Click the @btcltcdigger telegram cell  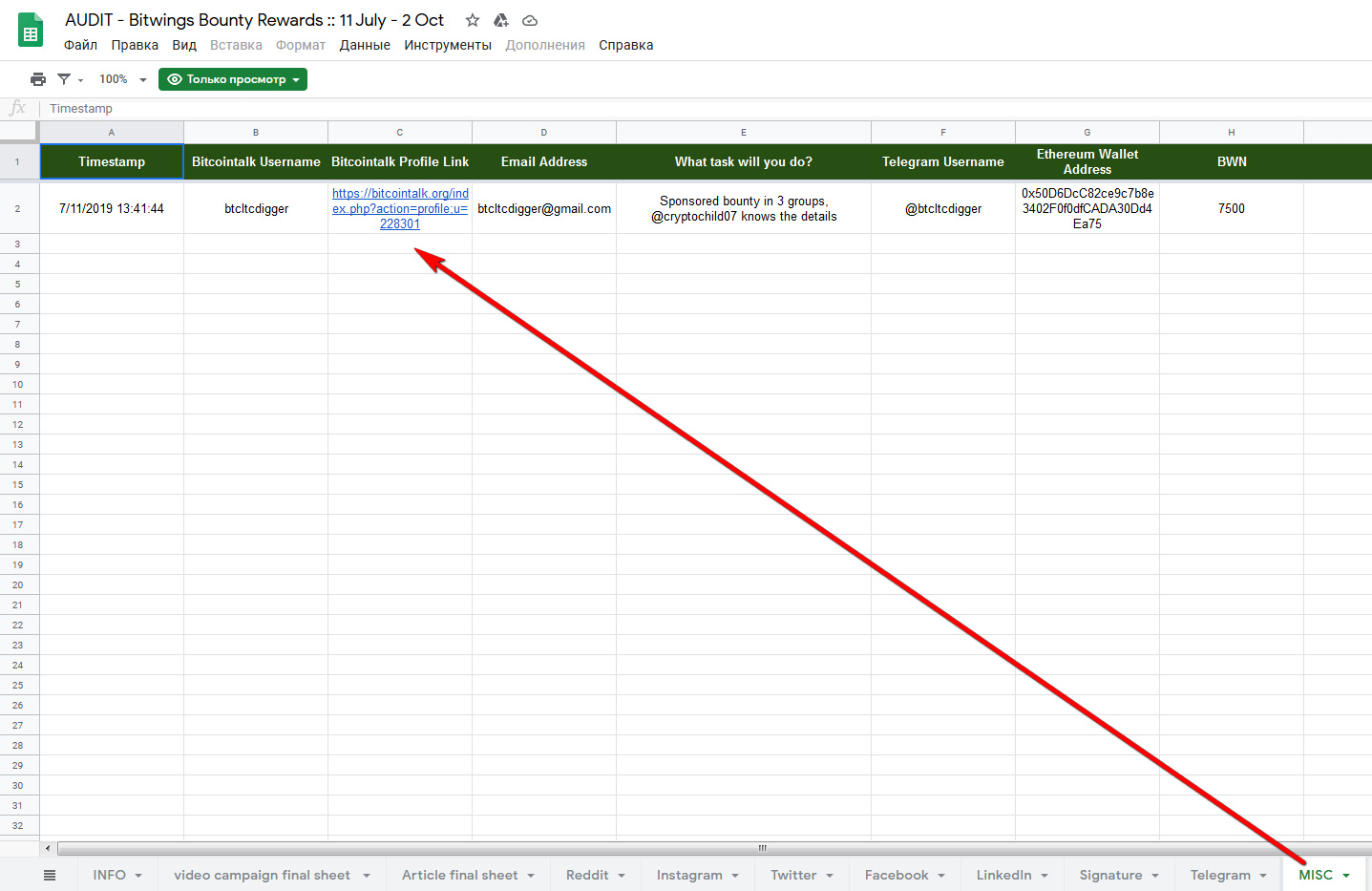pyautogui.click(x=943, y=208)
